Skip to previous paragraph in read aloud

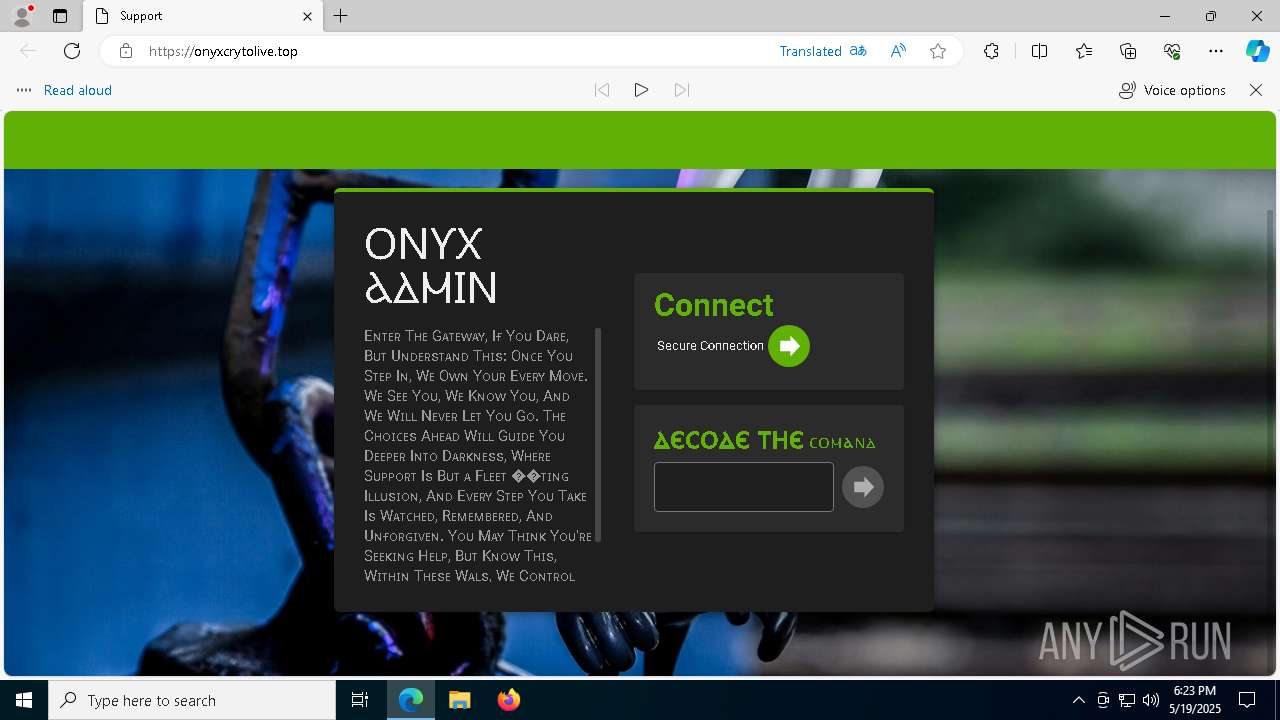(x=602, y=90)
